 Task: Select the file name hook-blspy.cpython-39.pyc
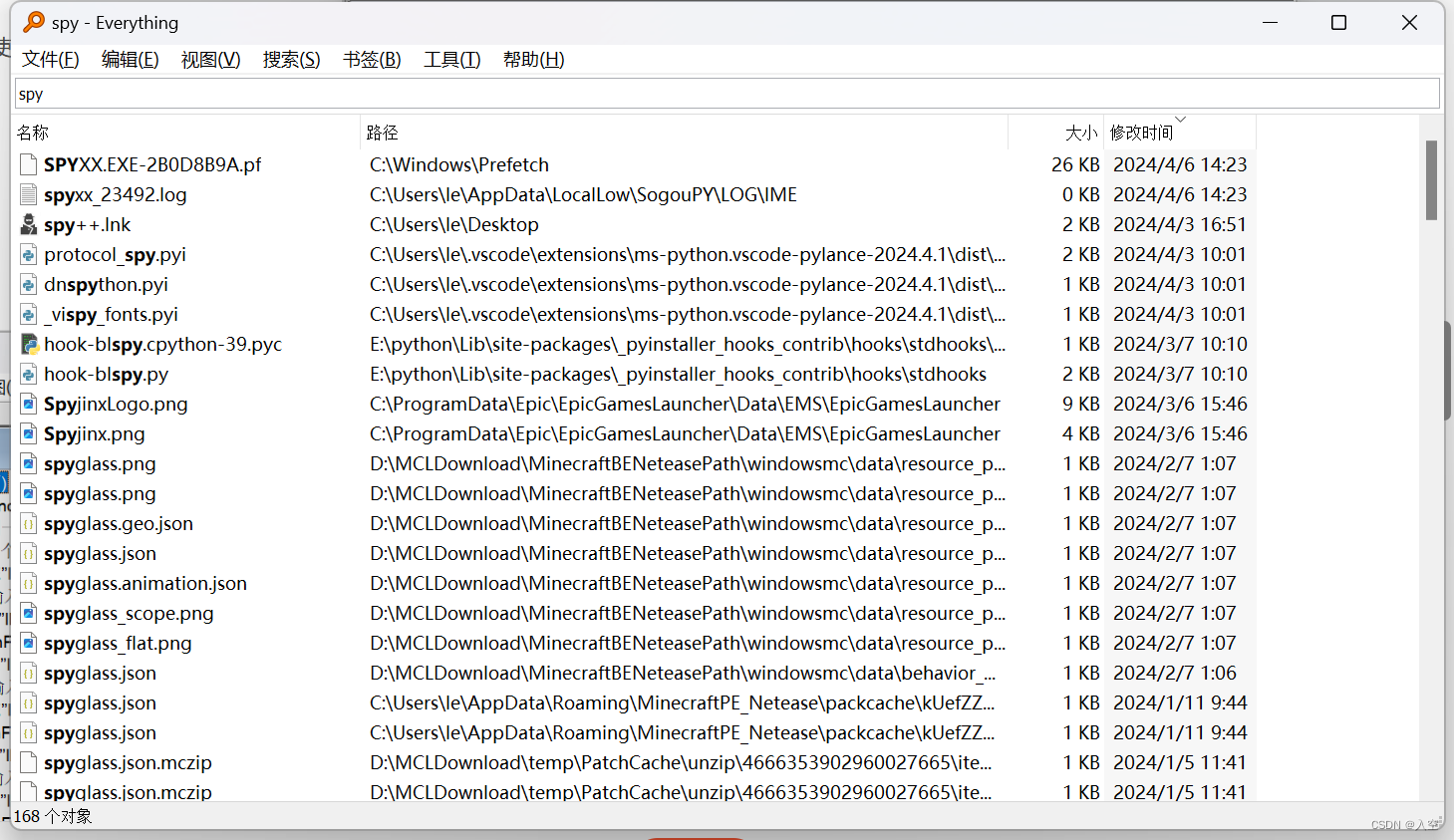(162, 344)
